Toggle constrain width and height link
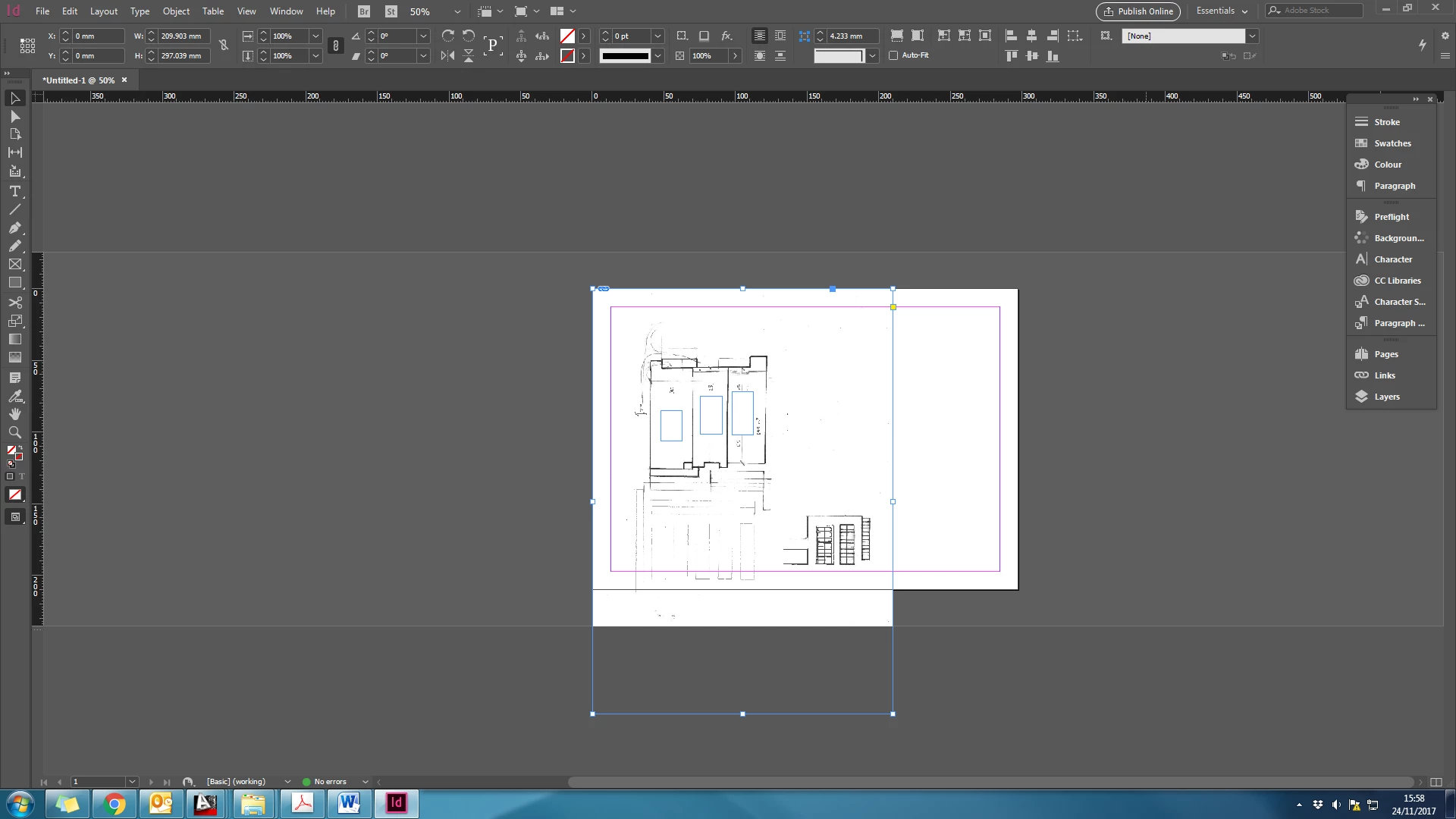 click(224, 45)
